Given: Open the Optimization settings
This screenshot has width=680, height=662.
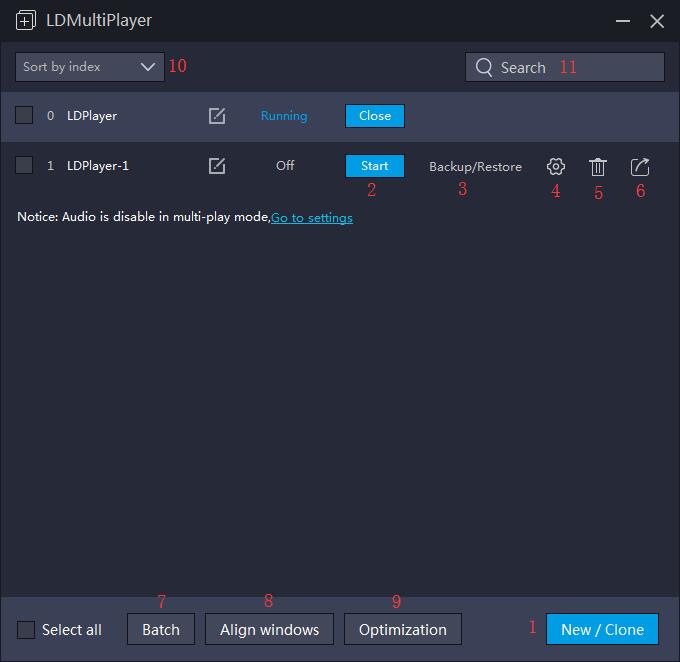Looking at the screenshot, I should click(x=402, y=629).
